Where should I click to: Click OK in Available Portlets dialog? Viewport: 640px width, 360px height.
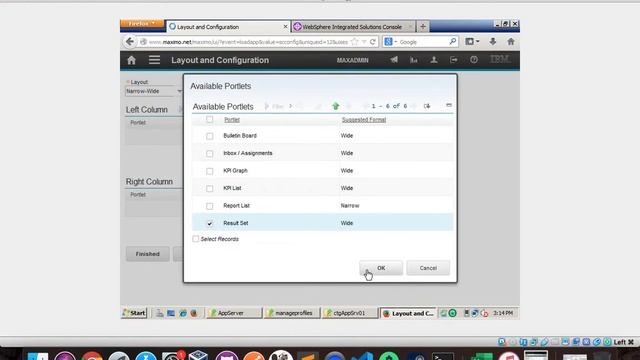(381, 268)
